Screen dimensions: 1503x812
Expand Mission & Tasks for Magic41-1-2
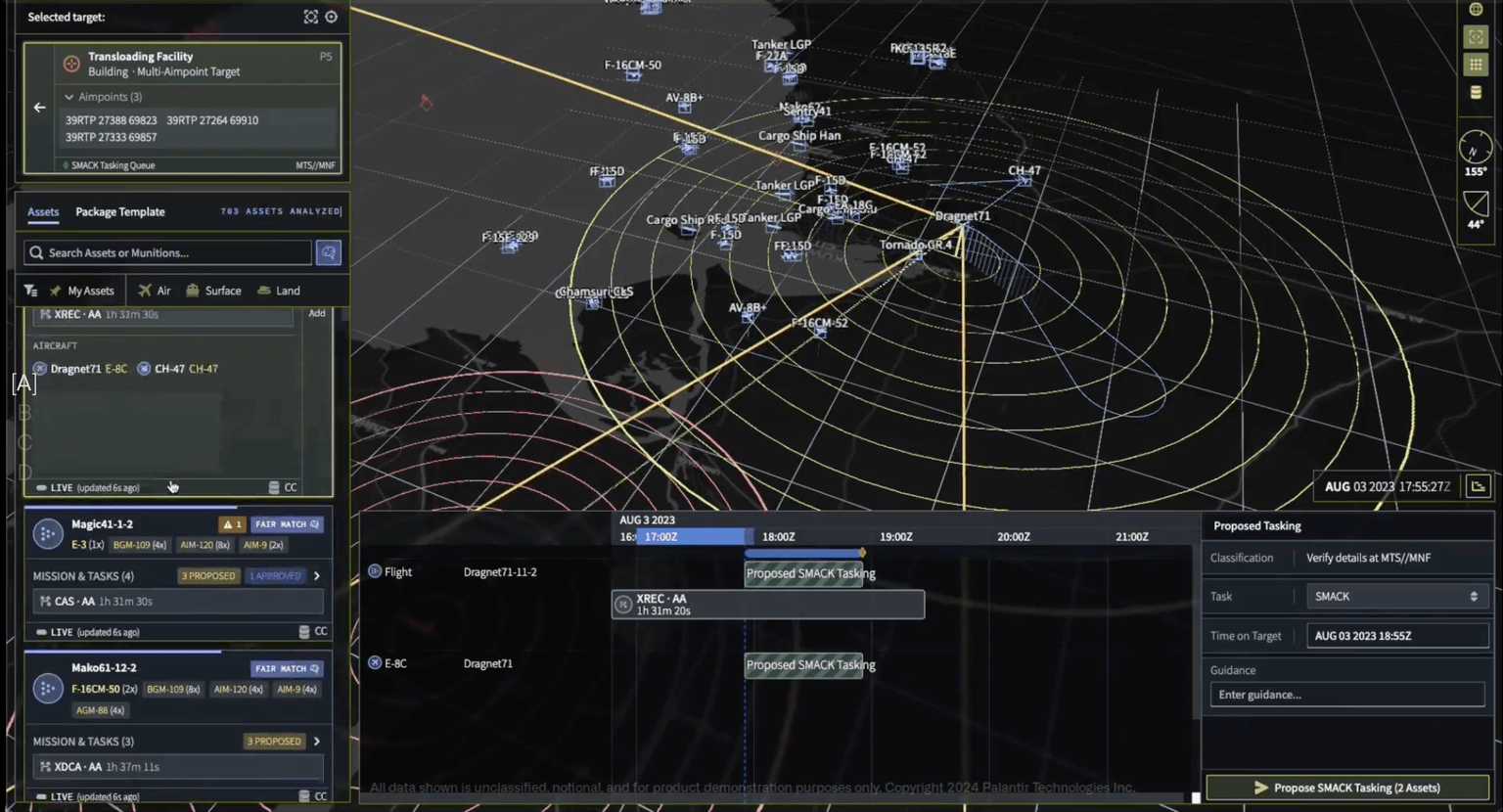click(316, 575)
